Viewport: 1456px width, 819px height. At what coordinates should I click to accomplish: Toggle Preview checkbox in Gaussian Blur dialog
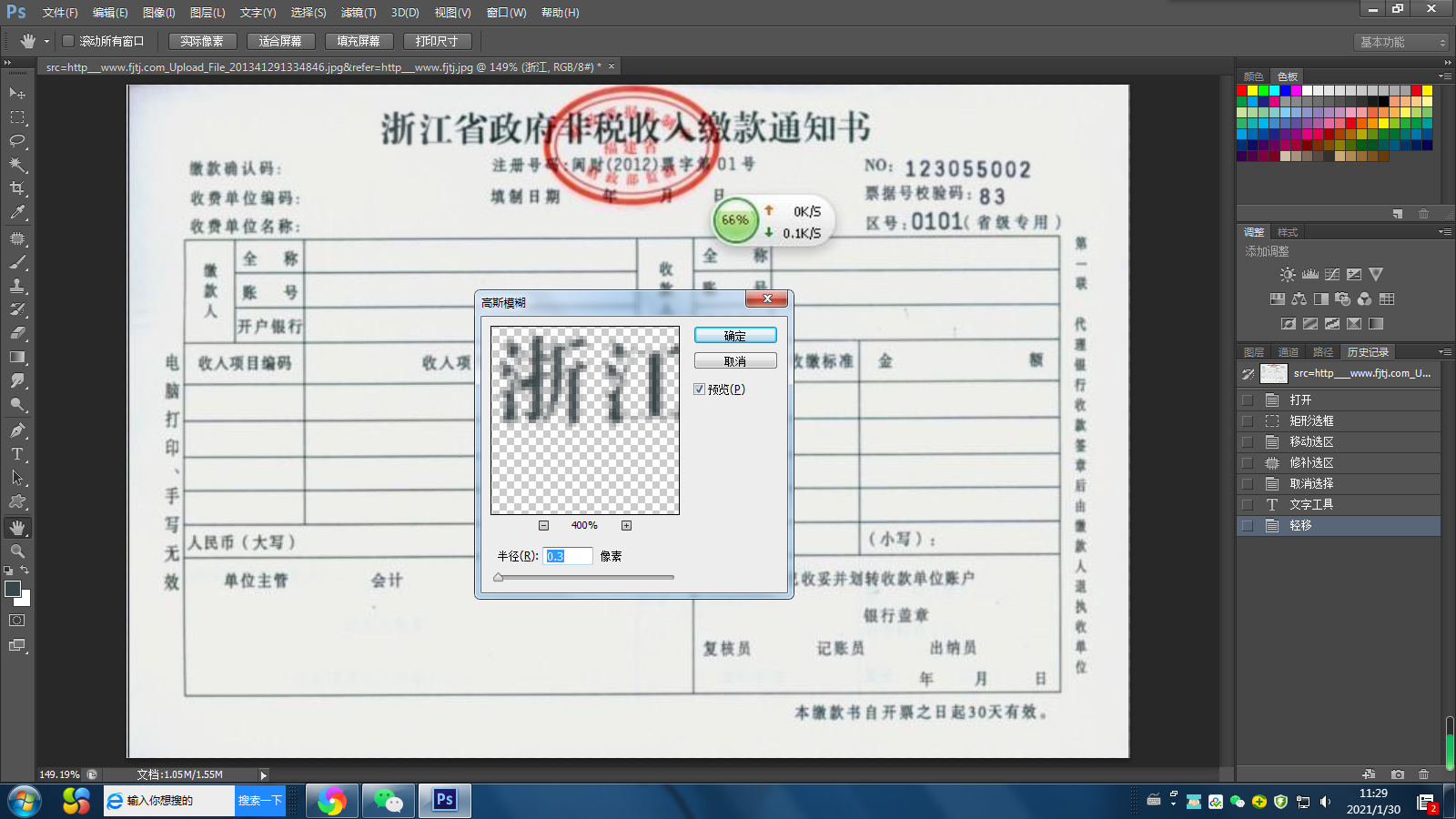click(700, 389)
